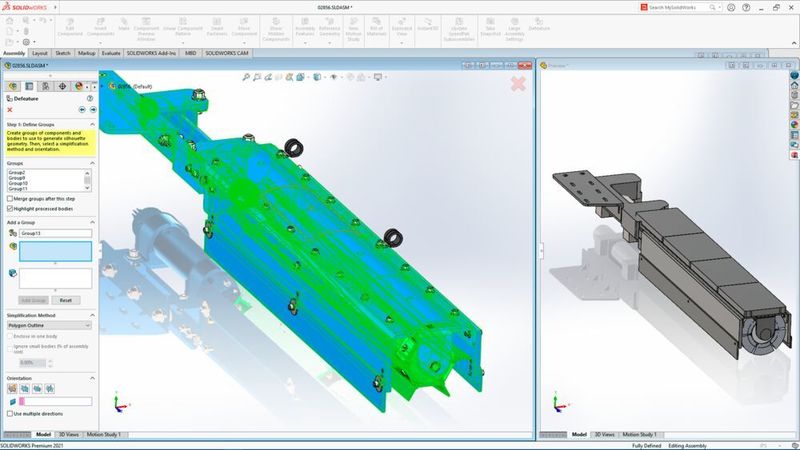Open the DimXpertManager crosshair tab

click(62, 86)
